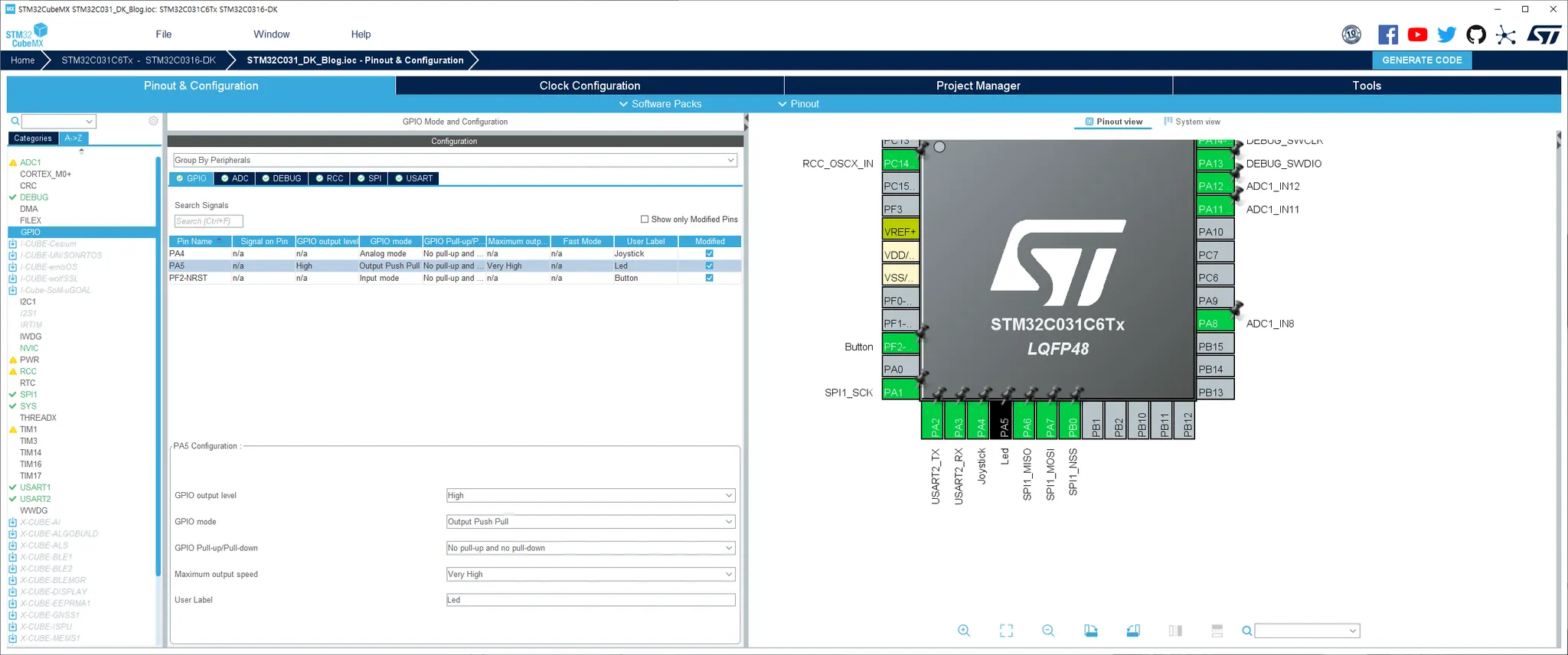Open the Project Manager tab
This screenshot has width=1568, height=655.
click(978, 86)
